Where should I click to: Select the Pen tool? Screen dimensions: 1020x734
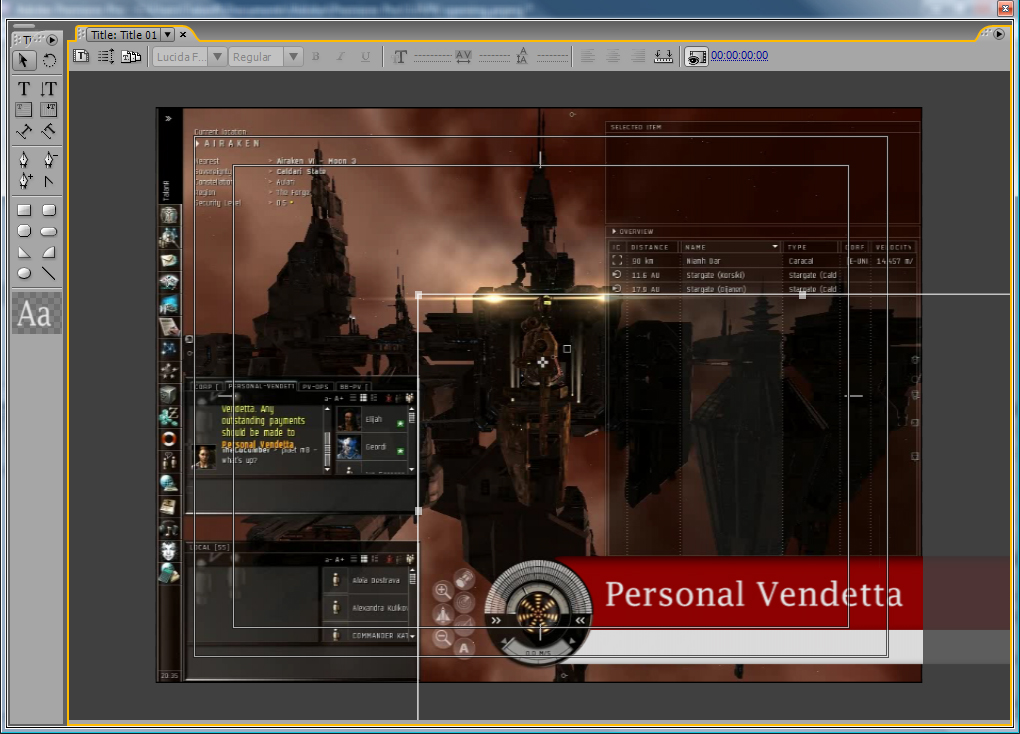[23, 159]
